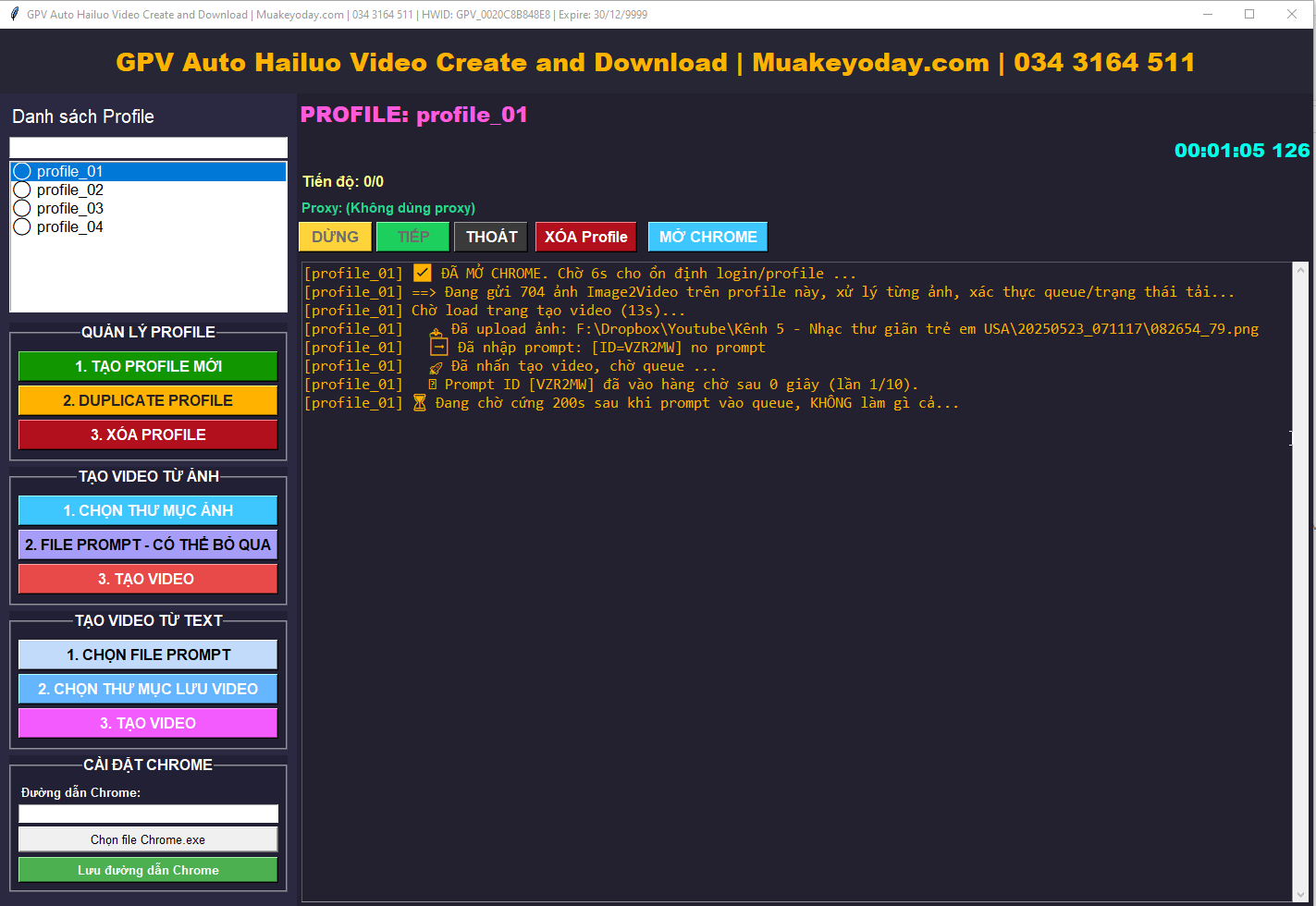Image resolution: width=1316 pixels, height=906 pixels.
Task: Select the profile_02 radio button
Action: pyautogui.click(x=22, y=190)
